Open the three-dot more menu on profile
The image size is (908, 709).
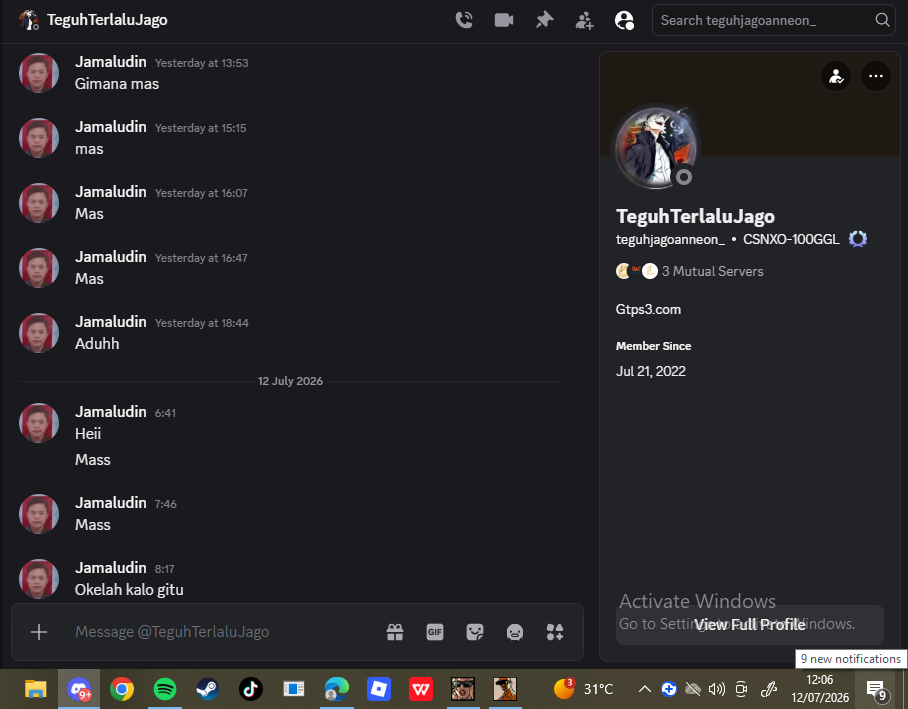click(x=876, y=76)
